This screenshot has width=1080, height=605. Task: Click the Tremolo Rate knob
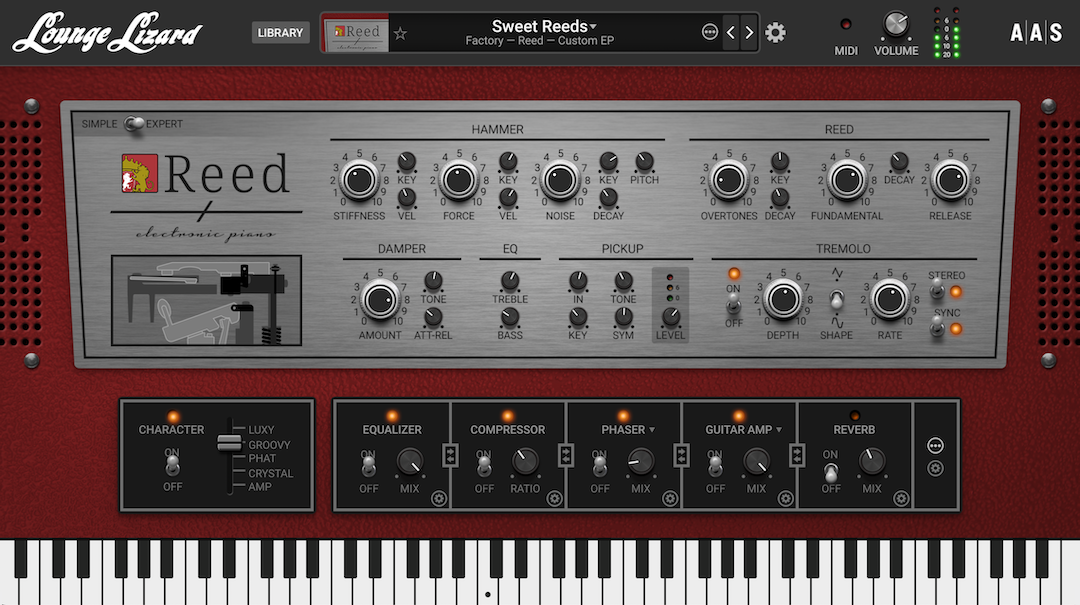(x=890, y=299)
